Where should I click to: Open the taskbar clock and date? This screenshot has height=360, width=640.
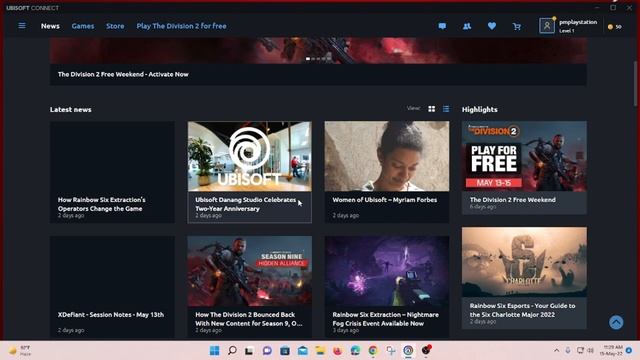click(611, 350)
